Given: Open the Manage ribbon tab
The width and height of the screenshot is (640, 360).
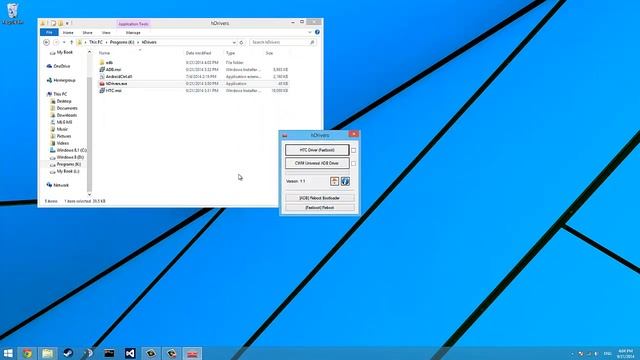Looking at the screenshot, I should tap(133, 32).
